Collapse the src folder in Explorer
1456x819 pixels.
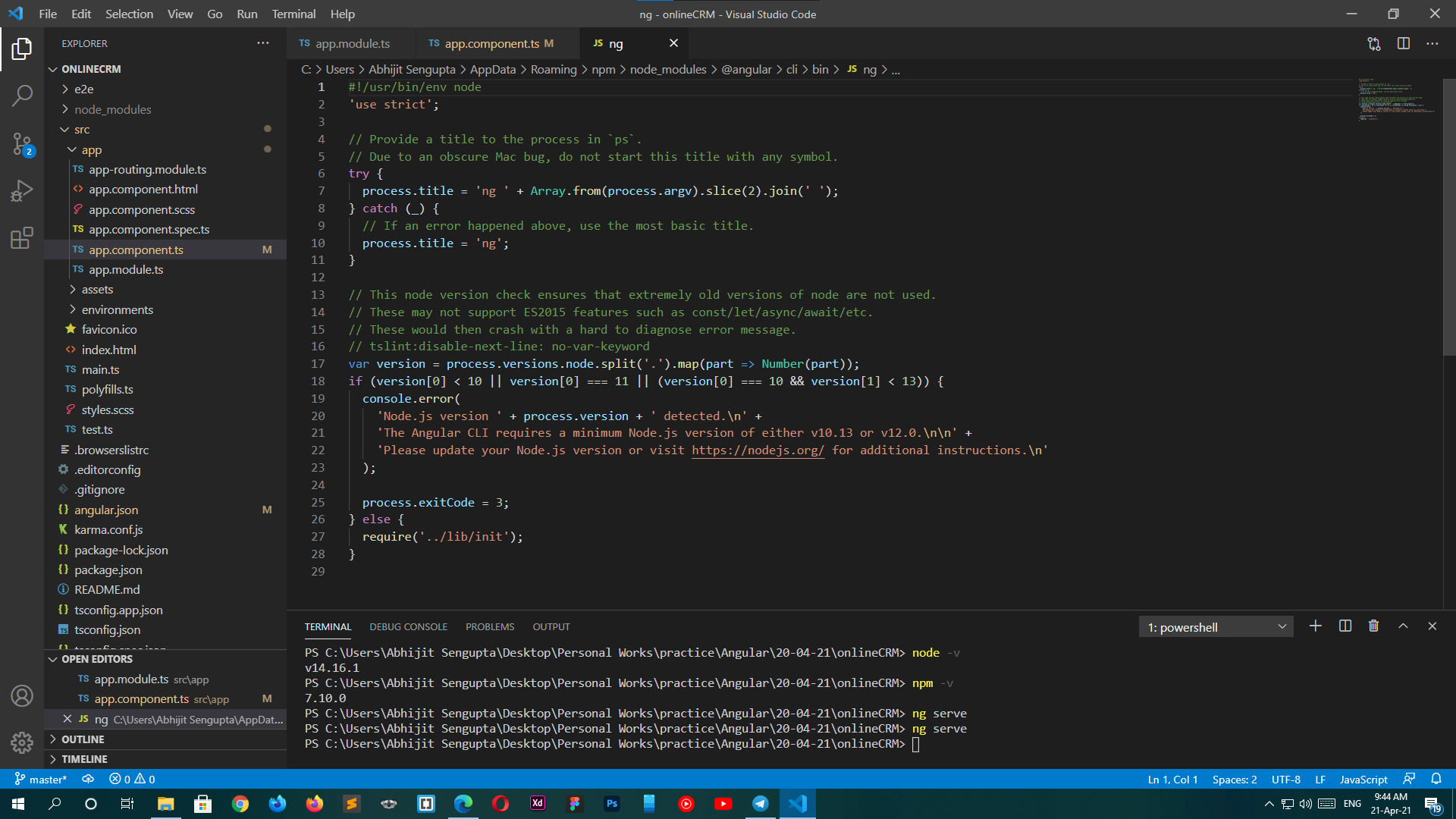[x=82, y=130]
